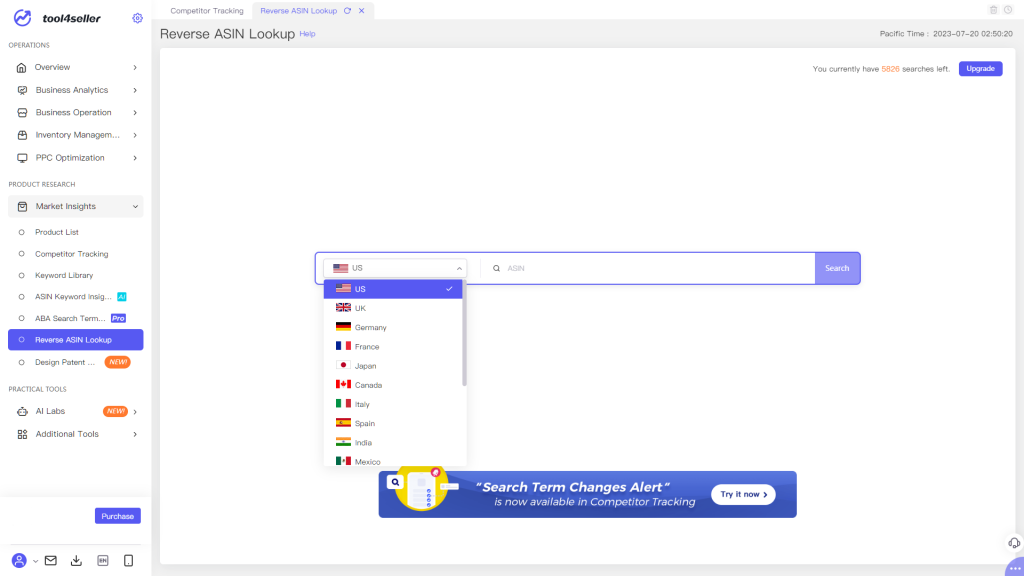Choose Germany in the marketplace list
The image size is (1024, 576).
pos(393,327)
